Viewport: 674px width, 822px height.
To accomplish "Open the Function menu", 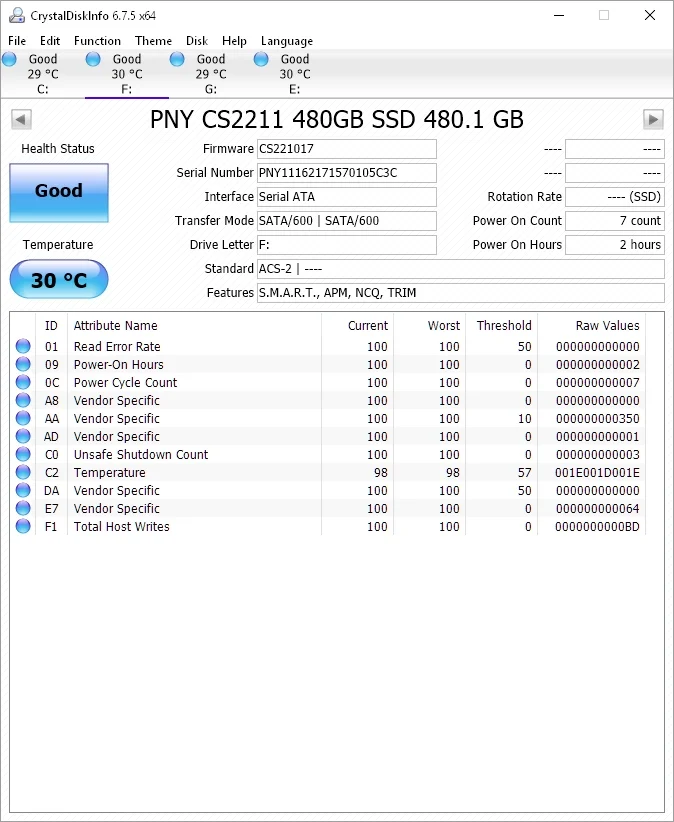I will (x=97, y=41).
